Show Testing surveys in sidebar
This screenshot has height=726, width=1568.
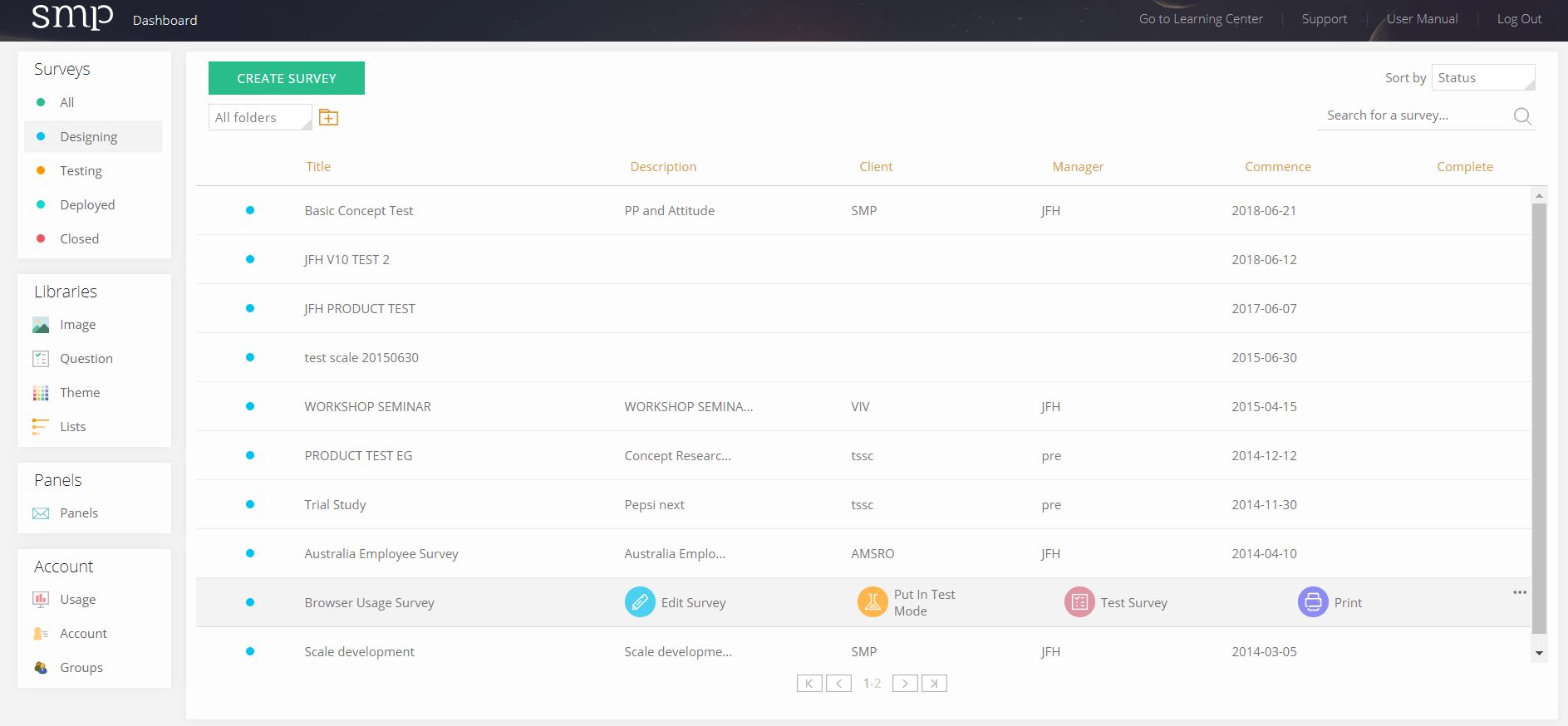coord(81,171)
